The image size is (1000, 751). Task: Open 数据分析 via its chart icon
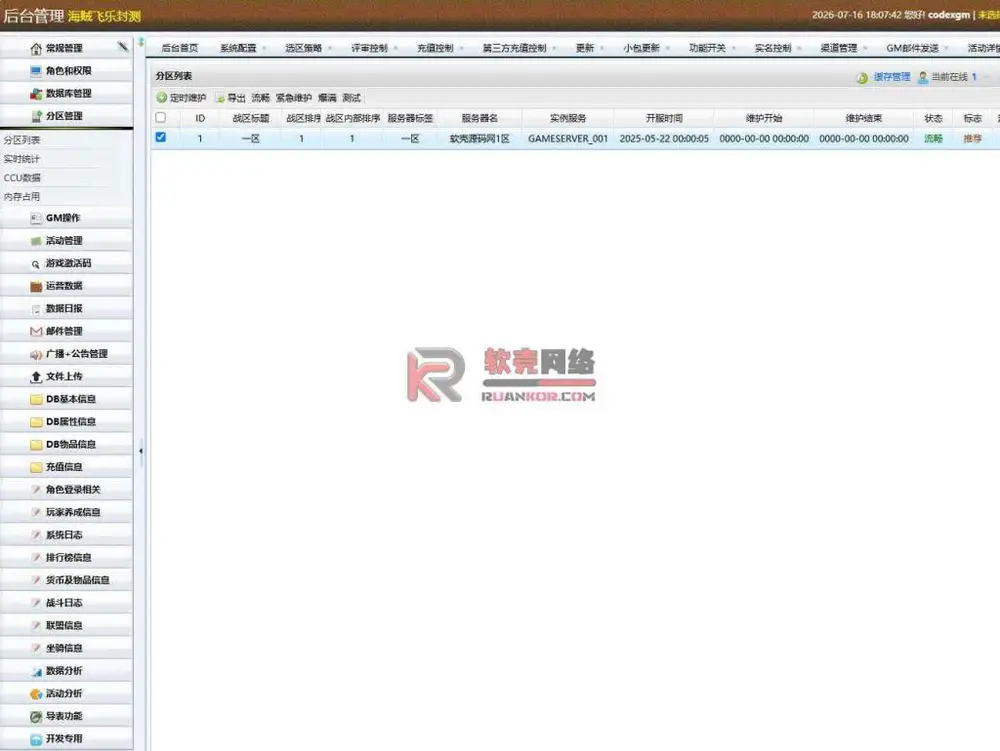[x=36, y=671]
